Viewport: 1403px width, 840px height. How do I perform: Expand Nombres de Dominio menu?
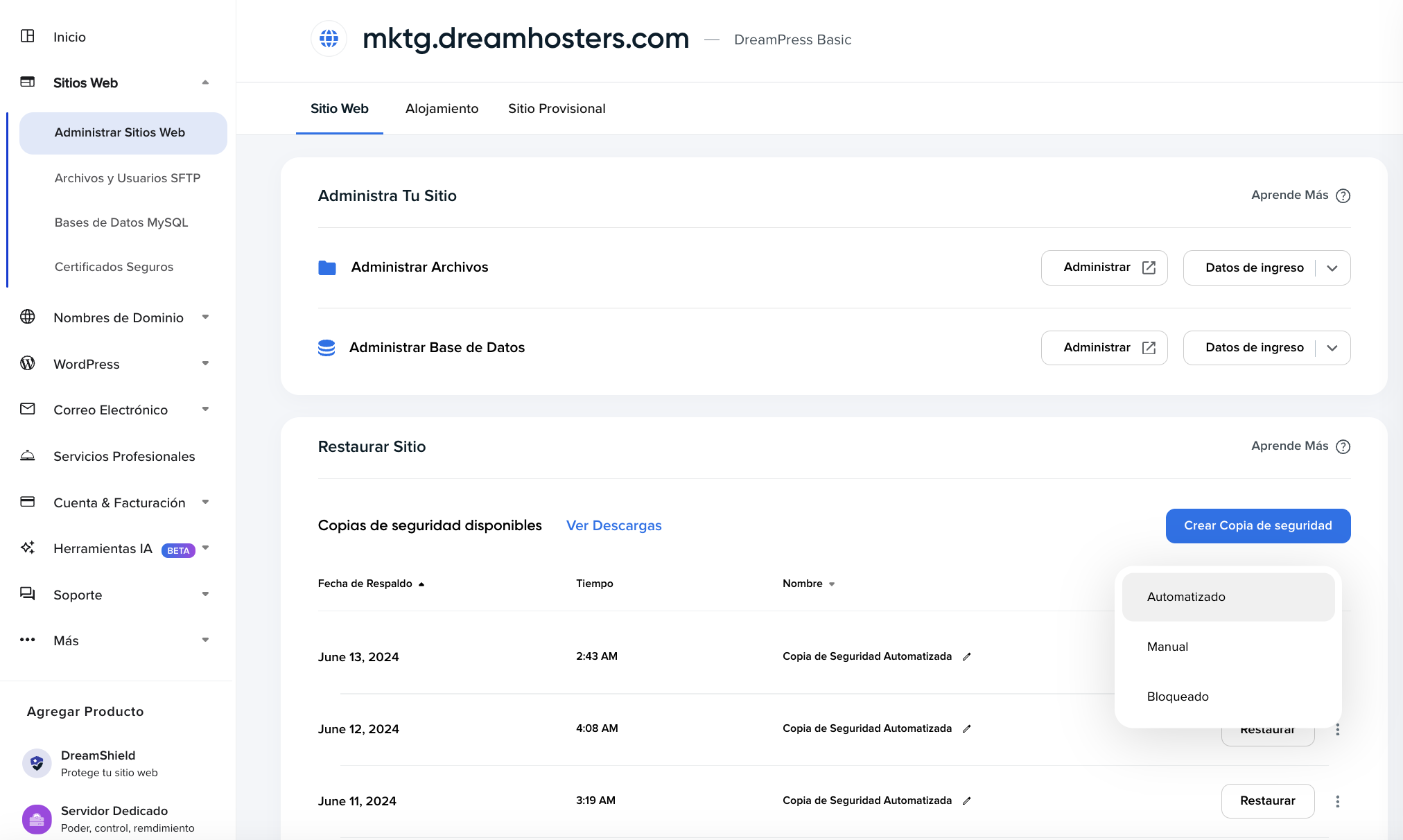click(205, 317)
